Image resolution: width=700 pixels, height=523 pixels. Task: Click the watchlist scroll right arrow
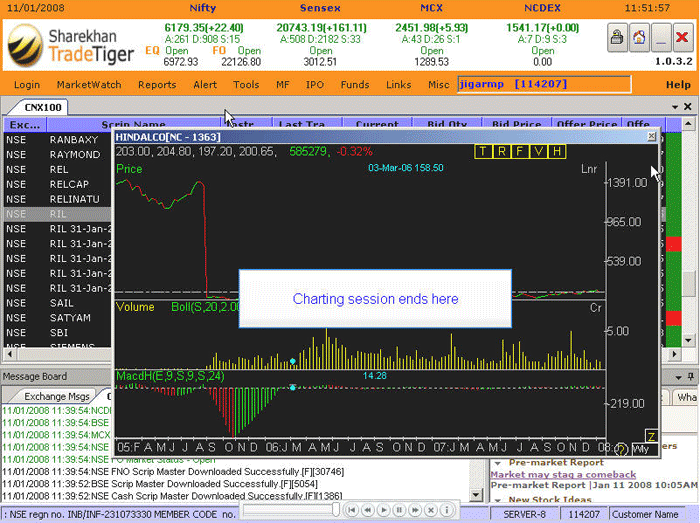pos(675,355)
